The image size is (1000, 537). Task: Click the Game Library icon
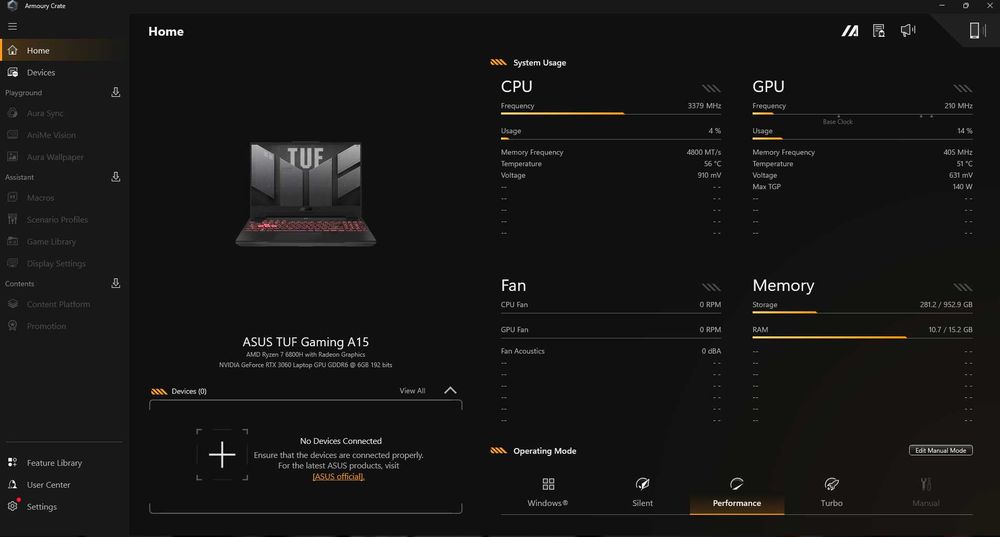12,241
